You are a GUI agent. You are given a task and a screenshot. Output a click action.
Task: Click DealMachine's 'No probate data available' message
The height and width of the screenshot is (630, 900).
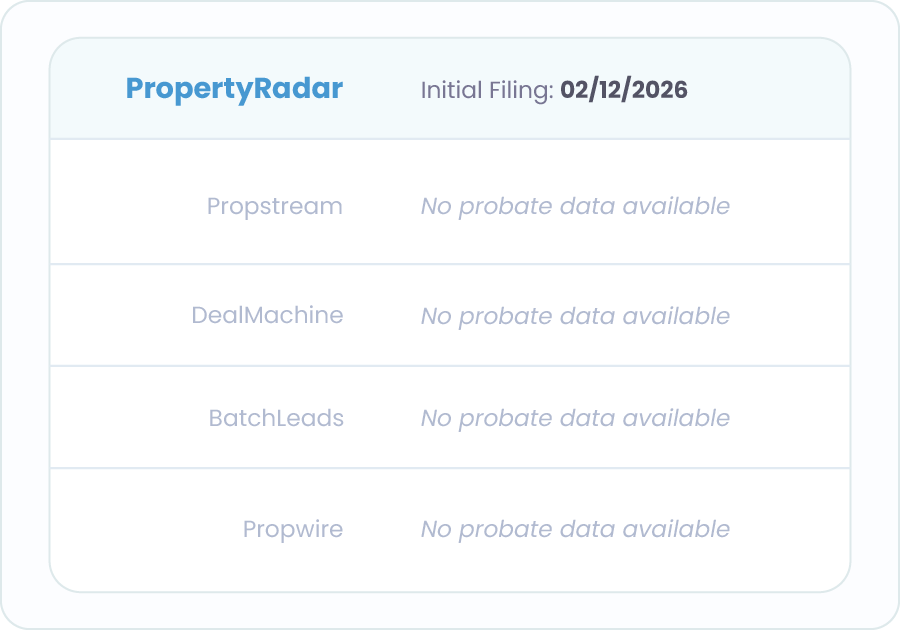[575, 317]
